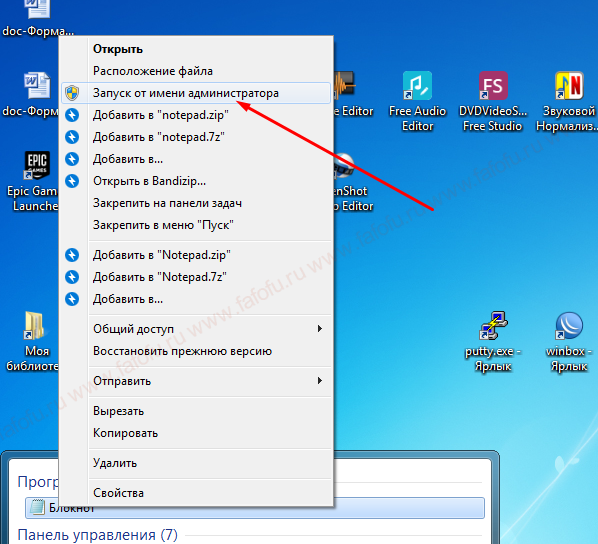The image size is (598, 544).
Task: Click the Bandizip icon next to Добавить в "notepad.zip"
Action: (72, 115)
